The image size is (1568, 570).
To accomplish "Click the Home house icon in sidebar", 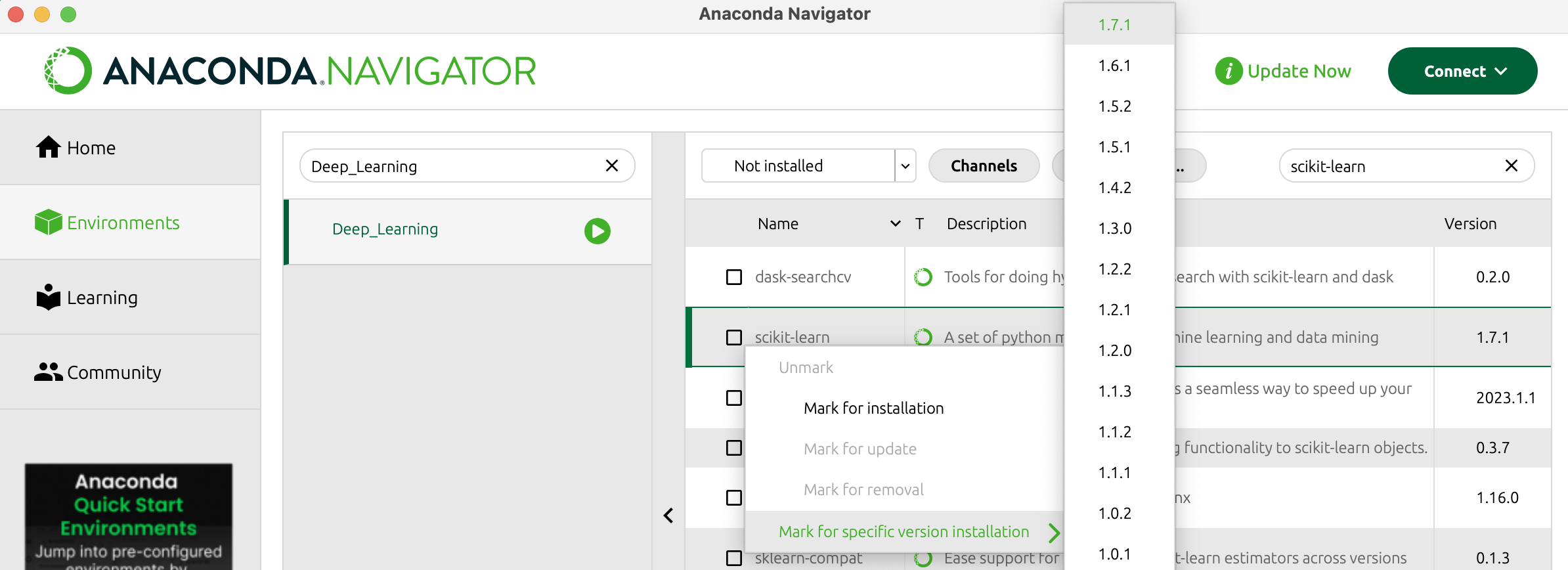I will pyautogui.click(x=48, y=148).
